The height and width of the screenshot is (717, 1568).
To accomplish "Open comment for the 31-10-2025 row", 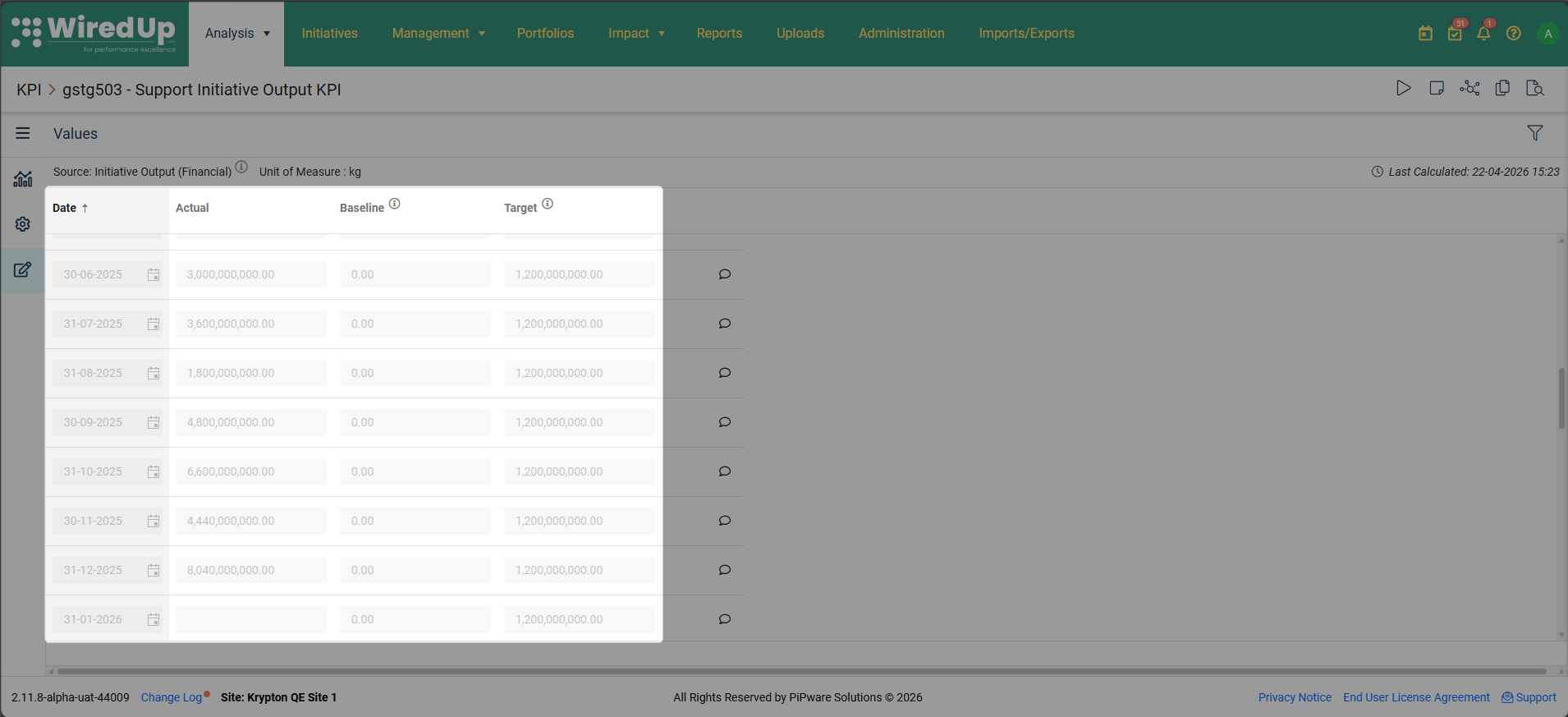I will click(x=725, y=471).
